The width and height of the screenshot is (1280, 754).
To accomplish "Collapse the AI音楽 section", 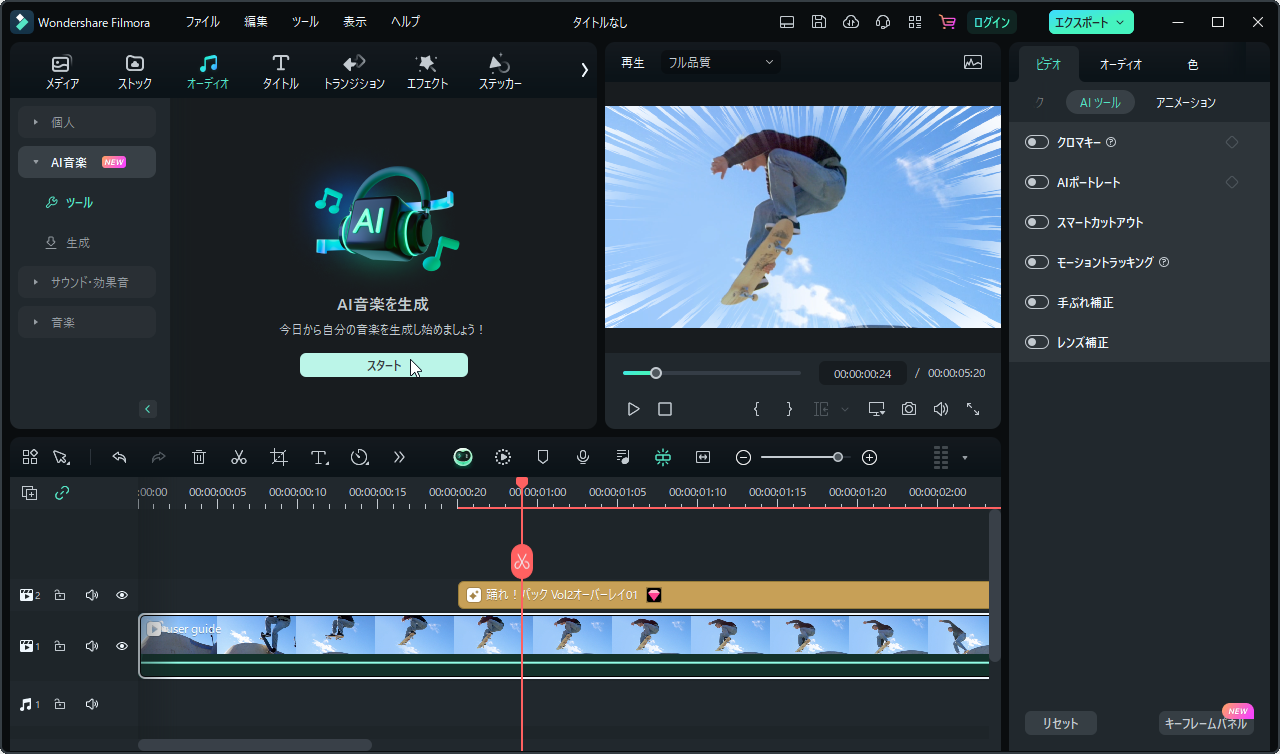I will [87, 162].
